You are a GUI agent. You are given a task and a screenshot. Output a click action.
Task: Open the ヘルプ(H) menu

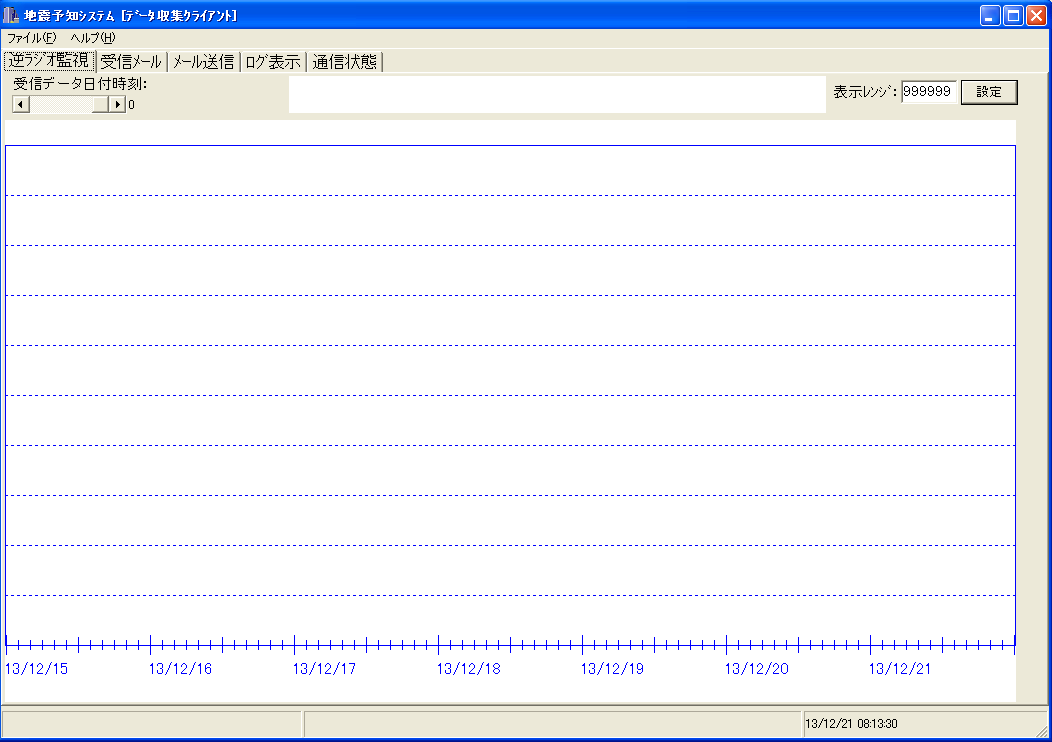[x=93, y=38]
